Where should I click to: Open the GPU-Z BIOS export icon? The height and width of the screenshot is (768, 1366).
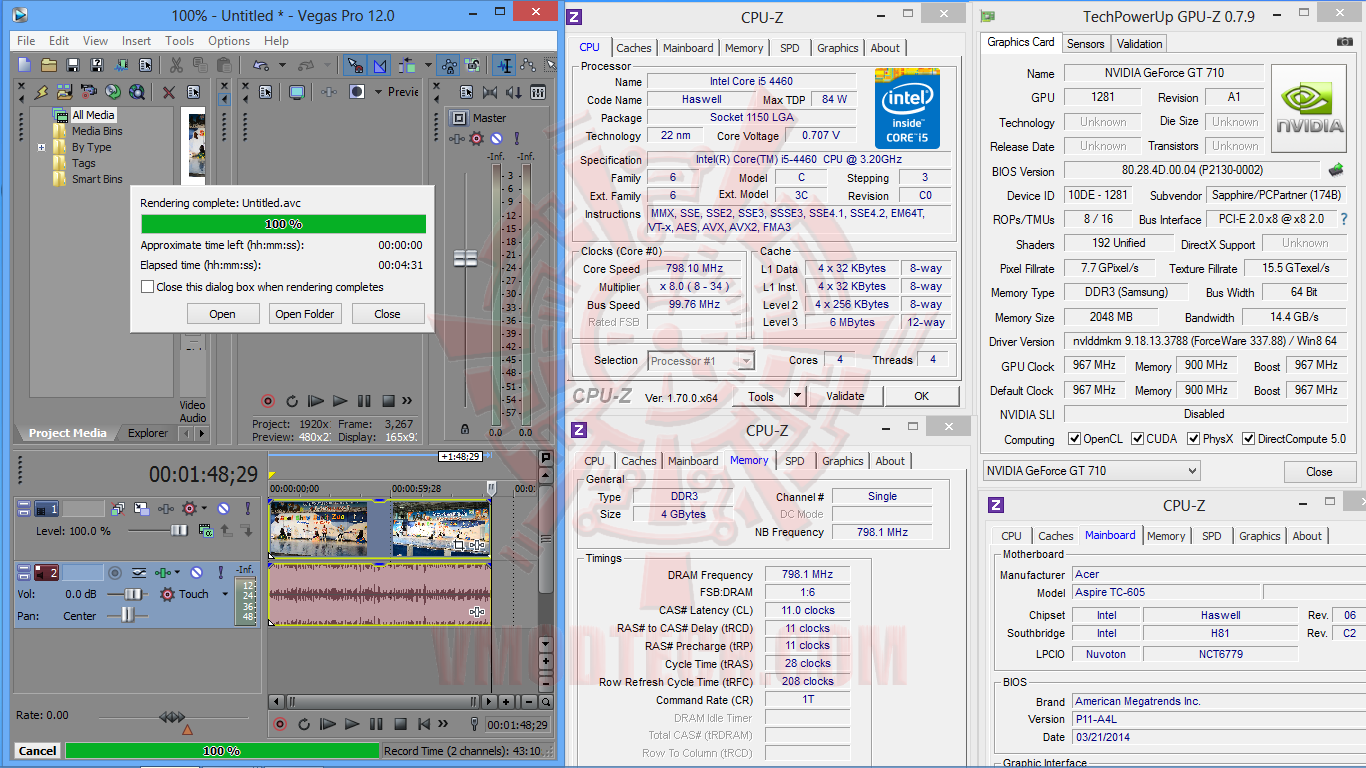[x=1336, y=170]
